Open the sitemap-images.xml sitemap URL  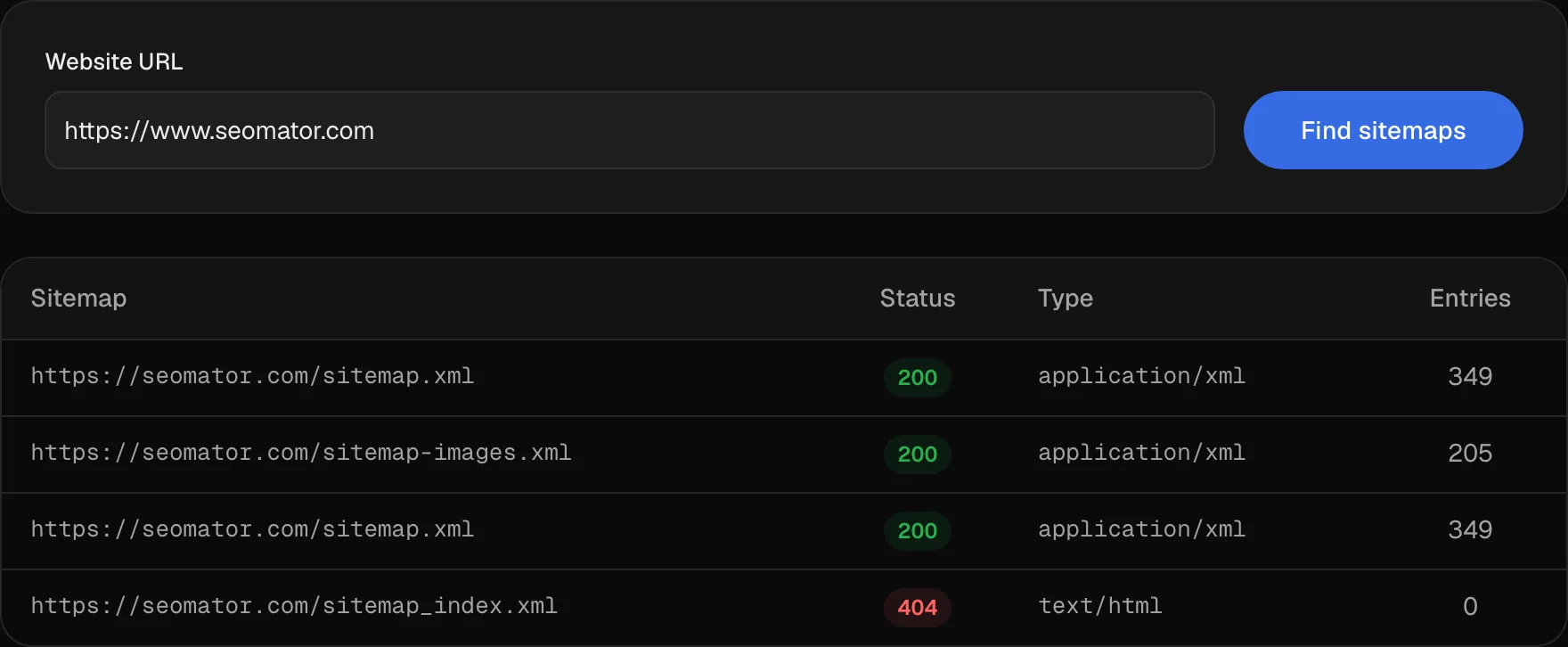(301, 453)
